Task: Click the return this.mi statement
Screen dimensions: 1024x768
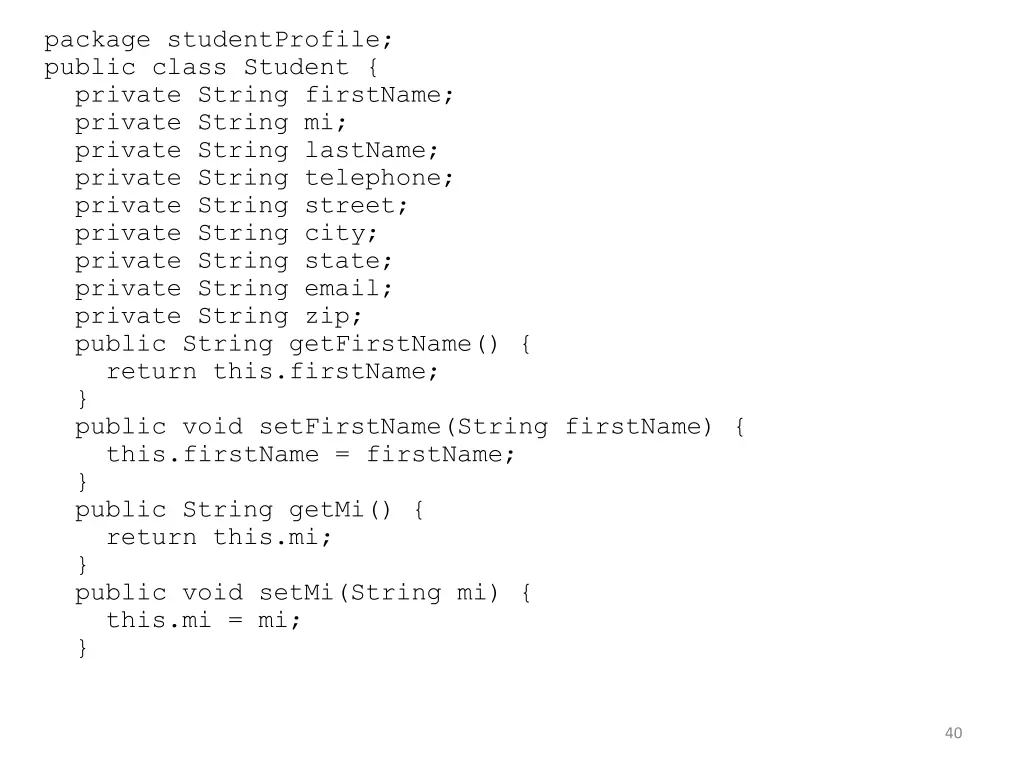Action: [x=219, y=537]
